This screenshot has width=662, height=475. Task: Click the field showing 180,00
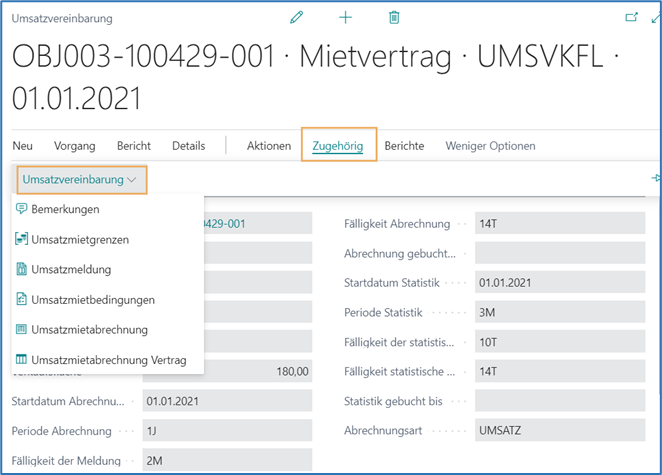click(x=258, y=371)
